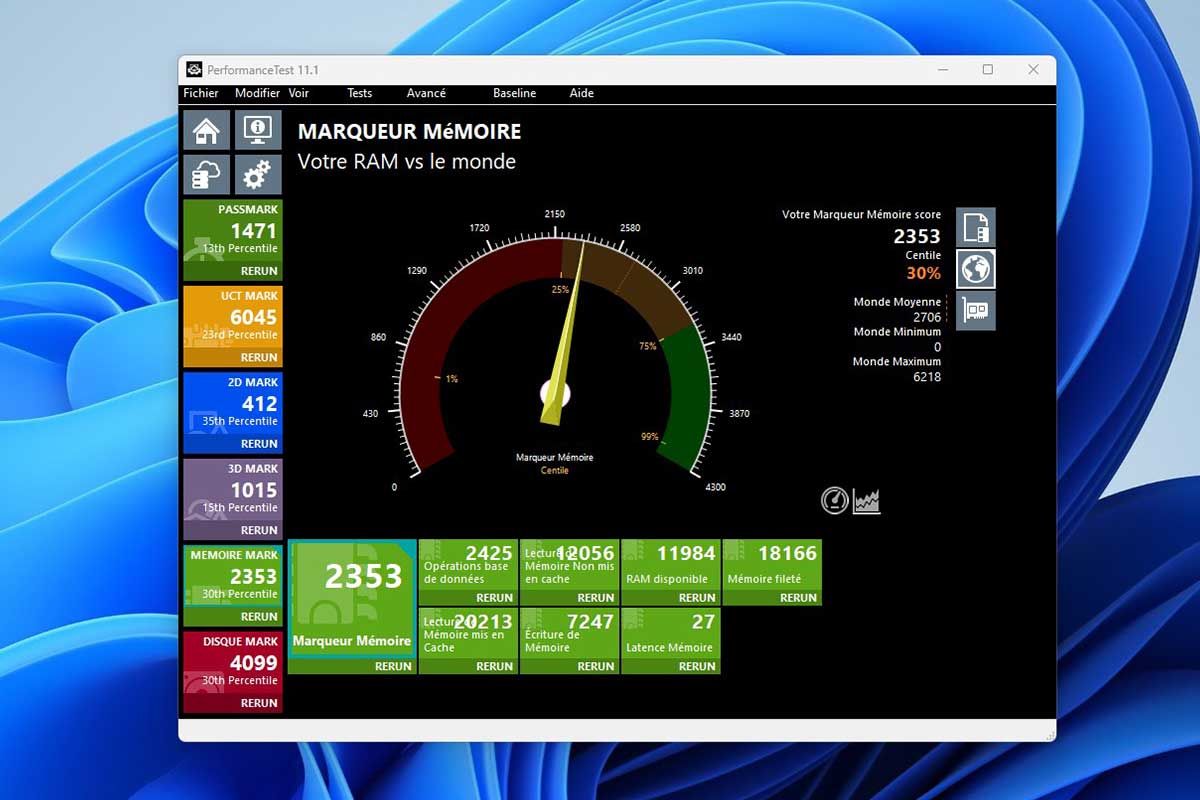Click the '99%' percentile marker on gauge
This screenshot has width=1200, height=800.
650,436
